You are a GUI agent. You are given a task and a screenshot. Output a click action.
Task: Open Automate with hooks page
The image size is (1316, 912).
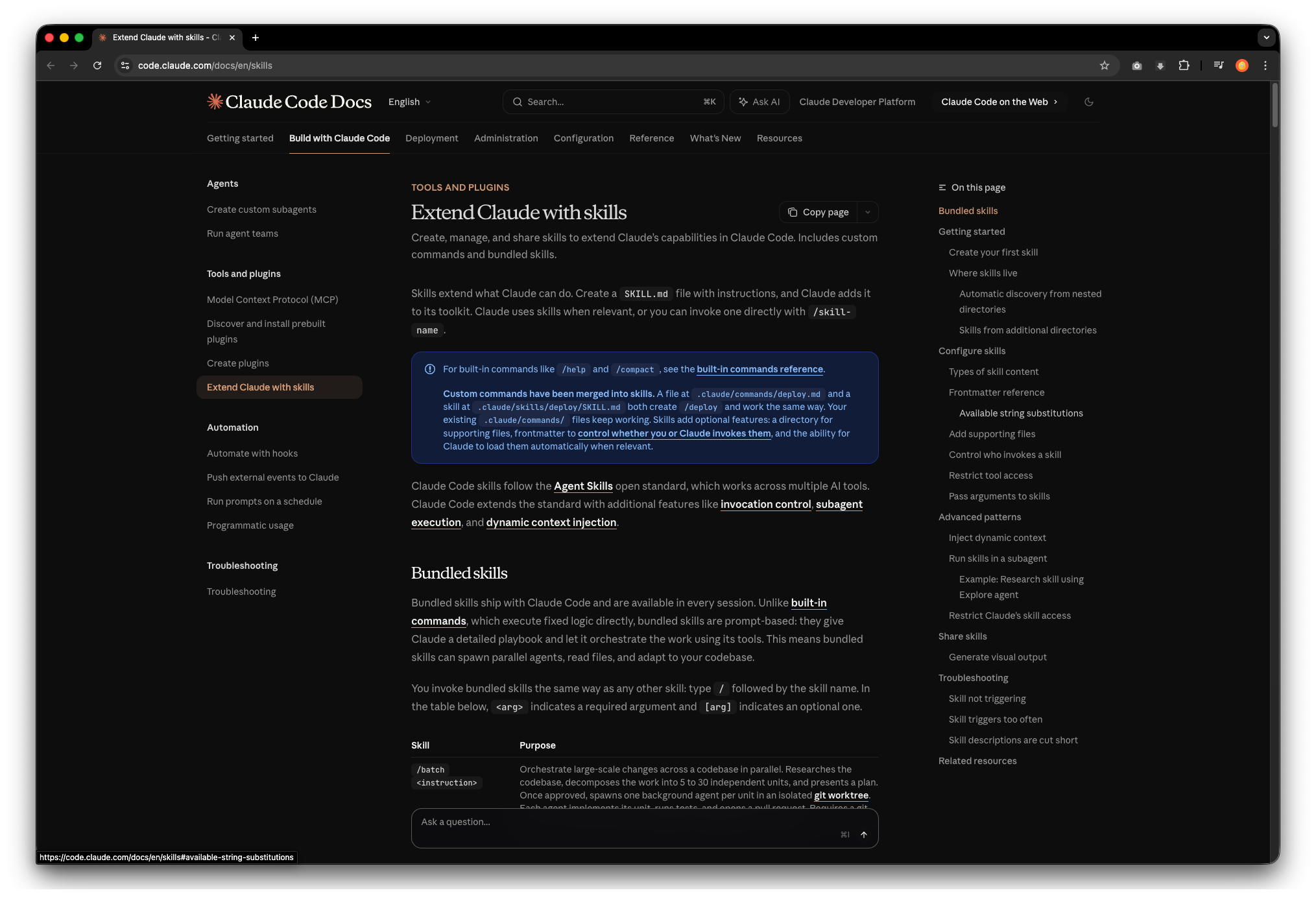tap(252, 453)
